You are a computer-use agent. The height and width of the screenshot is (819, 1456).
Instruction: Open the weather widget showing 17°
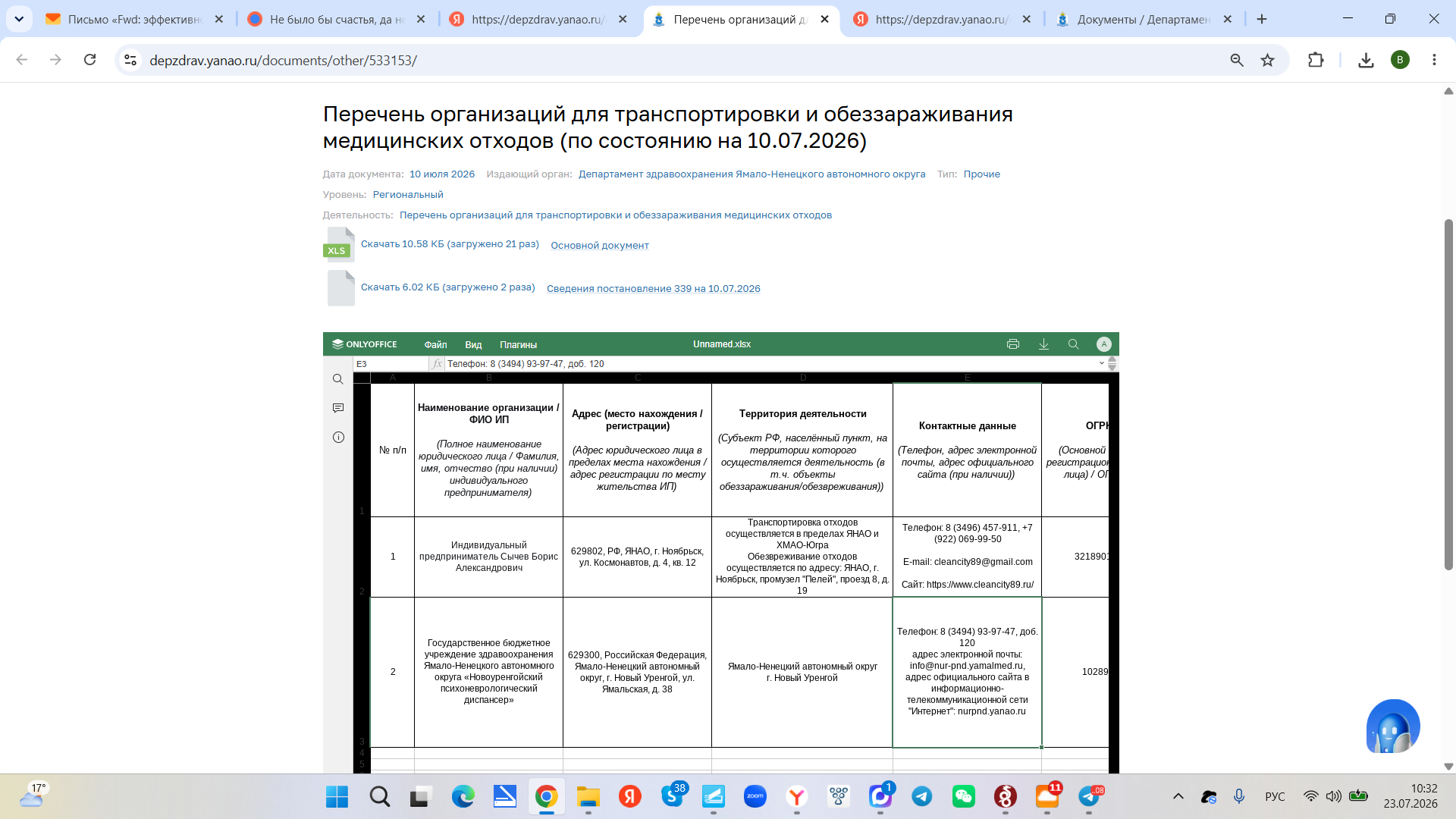pos(34,795)
